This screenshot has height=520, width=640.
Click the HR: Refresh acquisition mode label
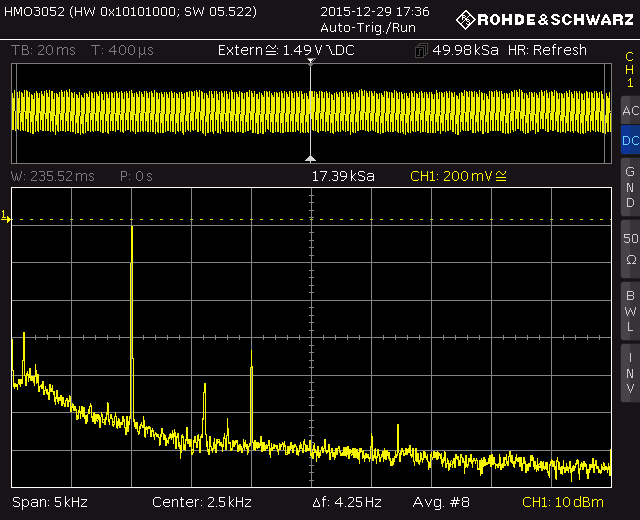(x=548, y=51)
